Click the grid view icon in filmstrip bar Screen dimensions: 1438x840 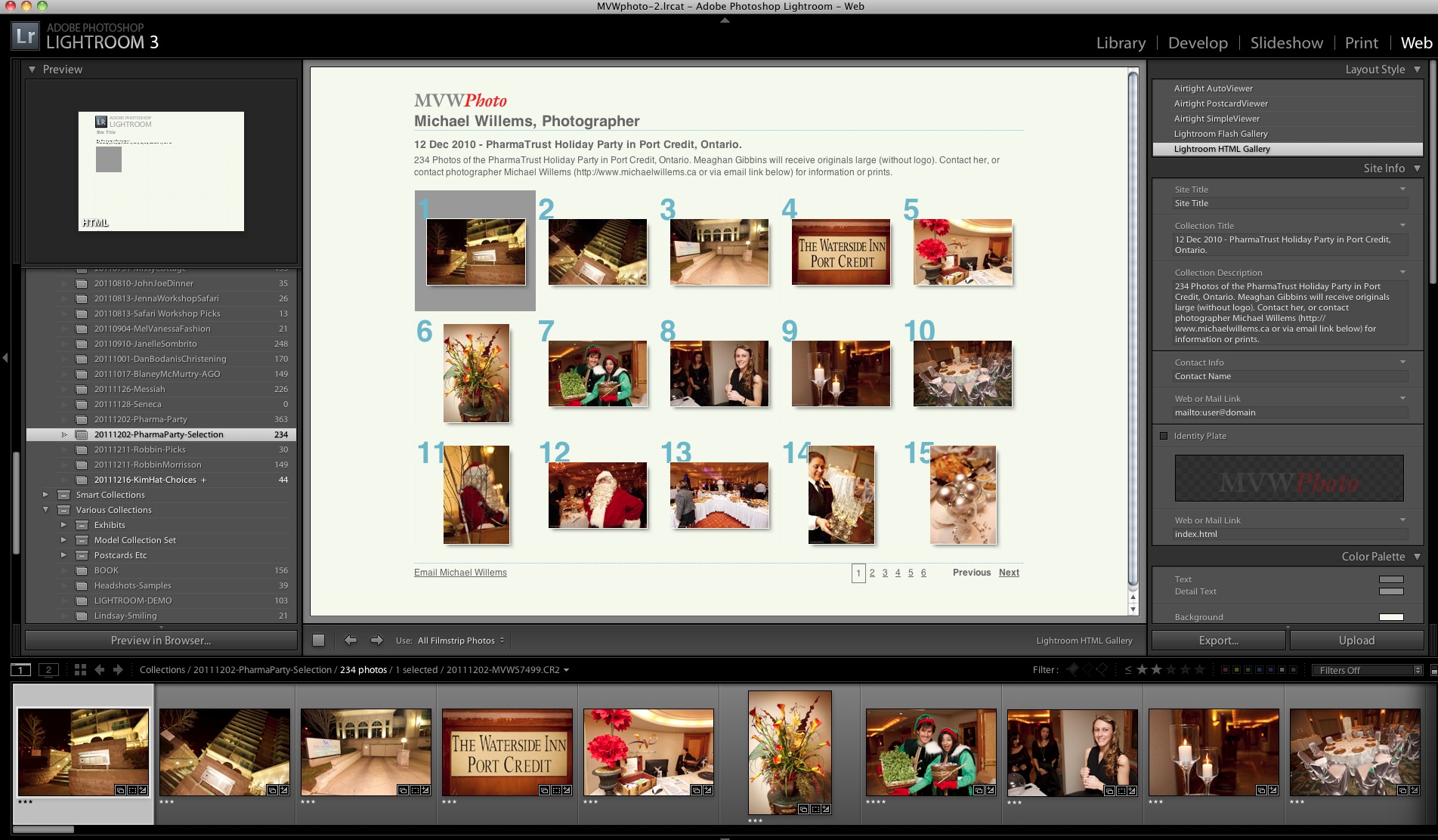click(80, 670)
